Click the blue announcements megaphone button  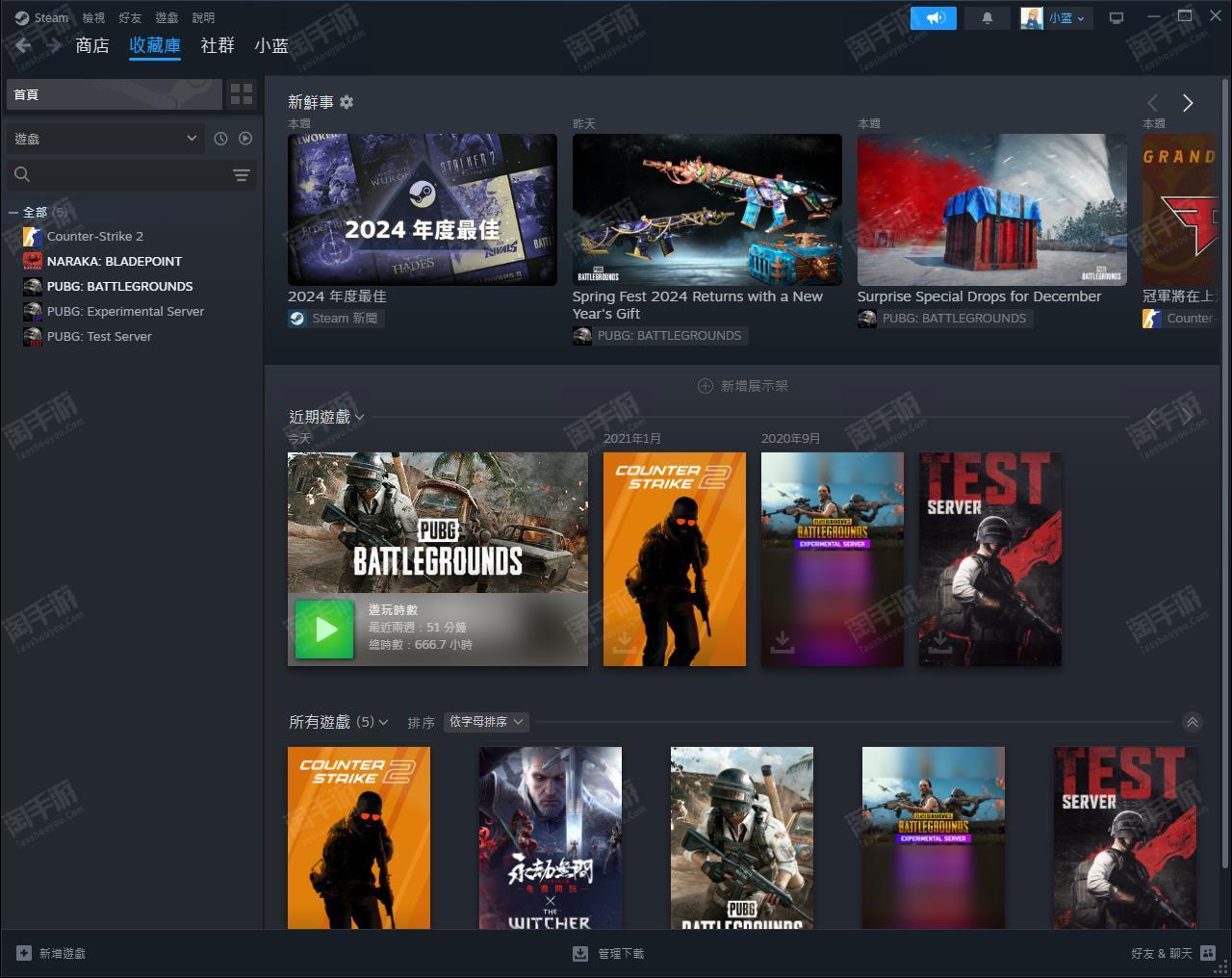(x=934, y=18)
